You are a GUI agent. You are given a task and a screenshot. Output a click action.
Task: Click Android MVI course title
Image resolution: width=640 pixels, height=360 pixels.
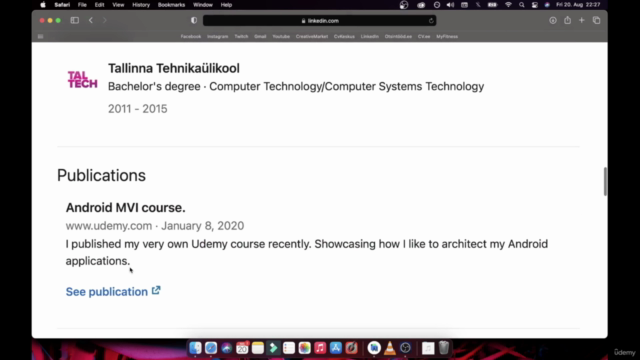(125, 207)
